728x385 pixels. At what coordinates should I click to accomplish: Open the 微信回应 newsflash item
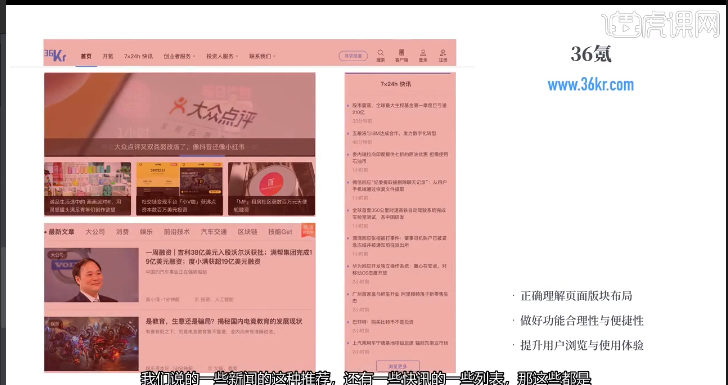399,186
